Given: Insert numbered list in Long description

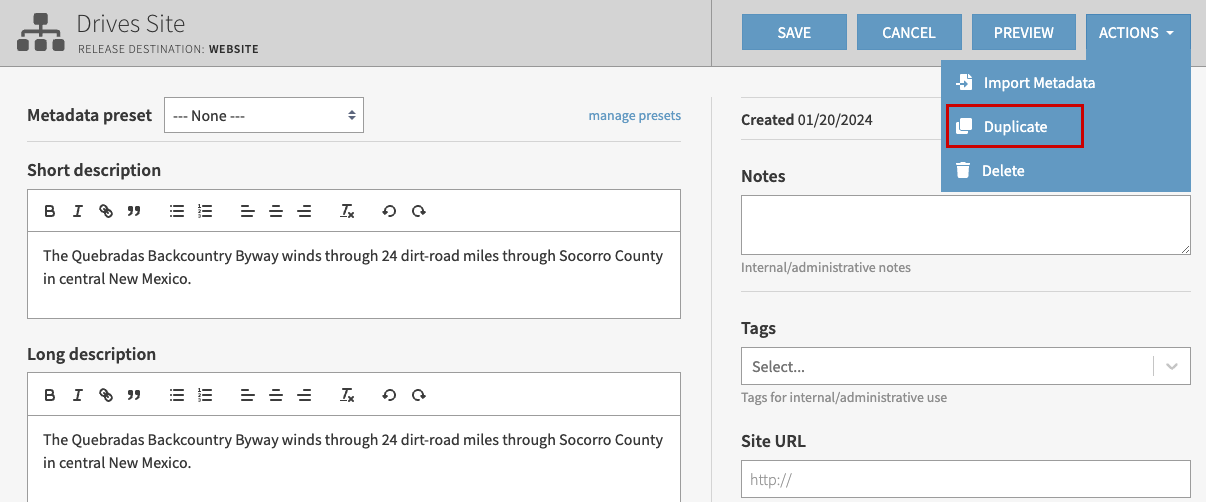Looking at the screenshot, I should pyautogui.click(x=205, y=395).
